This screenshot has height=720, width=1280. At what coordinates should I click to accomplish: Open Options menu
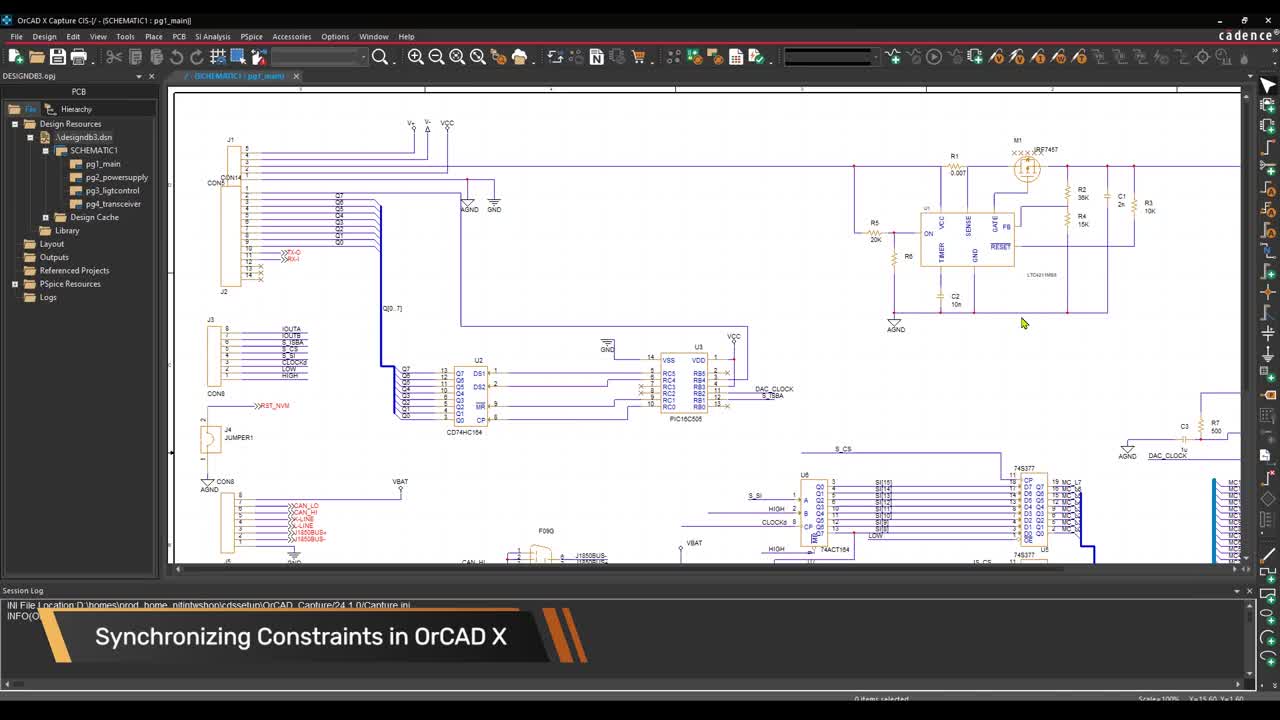tap(335, 36)
